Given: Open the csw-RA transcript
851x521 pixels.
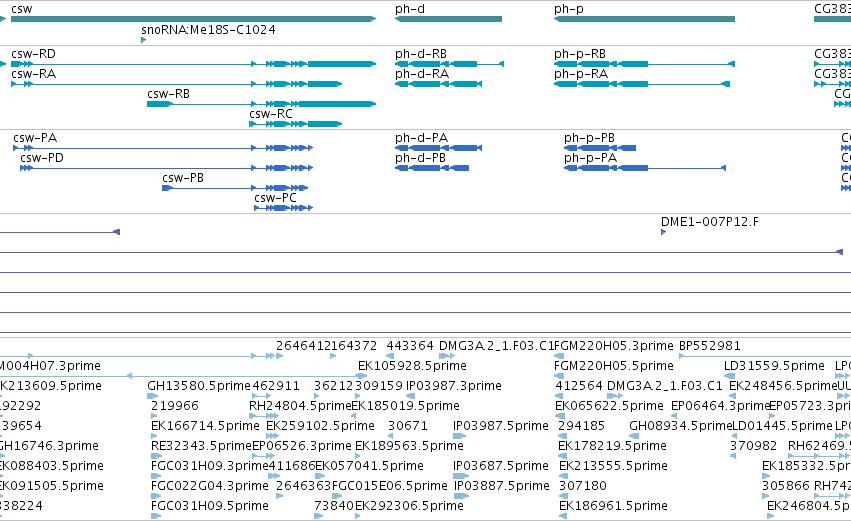Looking at the screenshot, I should [176, 84].
